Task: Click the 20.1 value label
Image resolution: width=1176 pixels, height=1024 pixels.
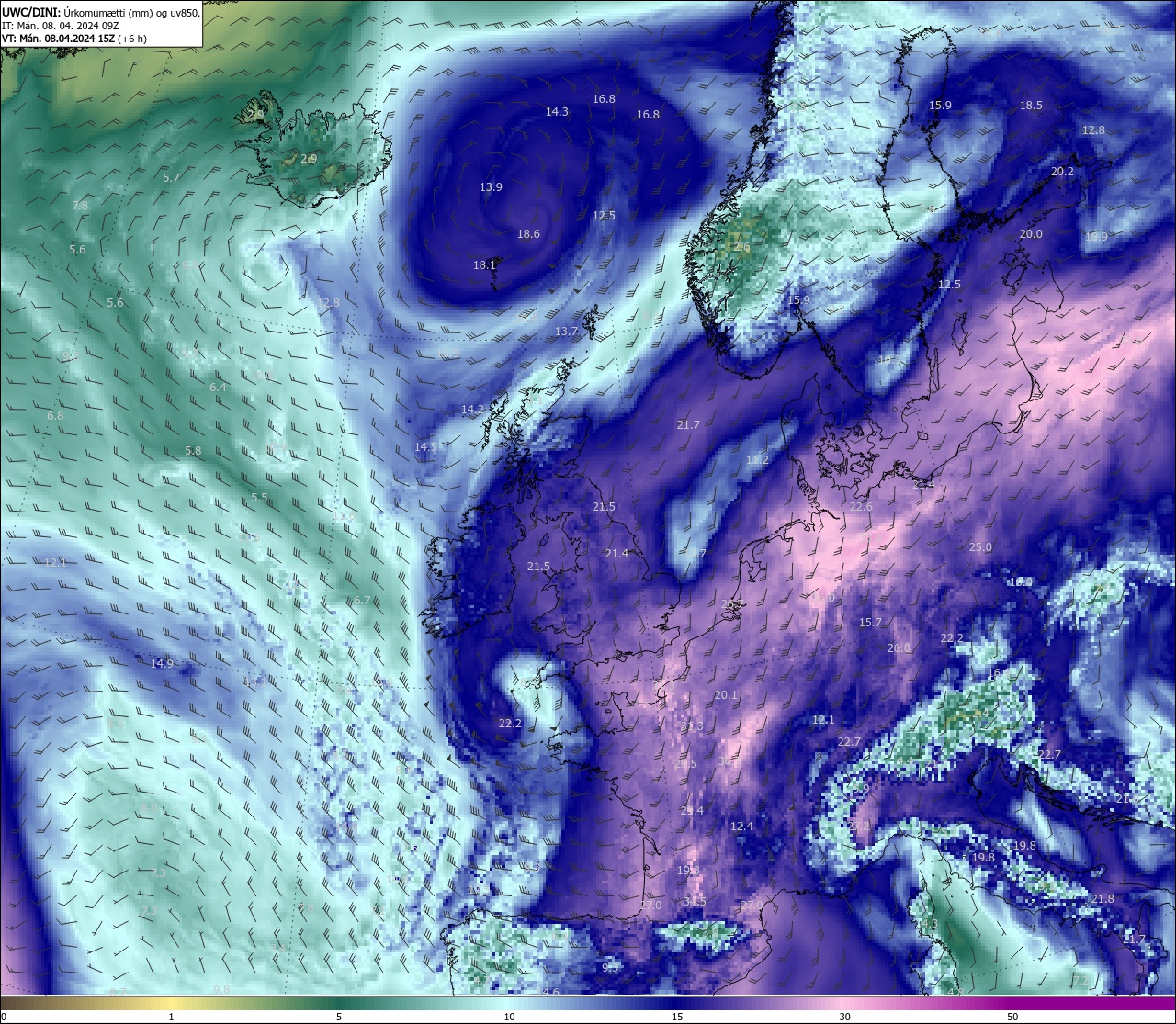Action: [726, 694]
